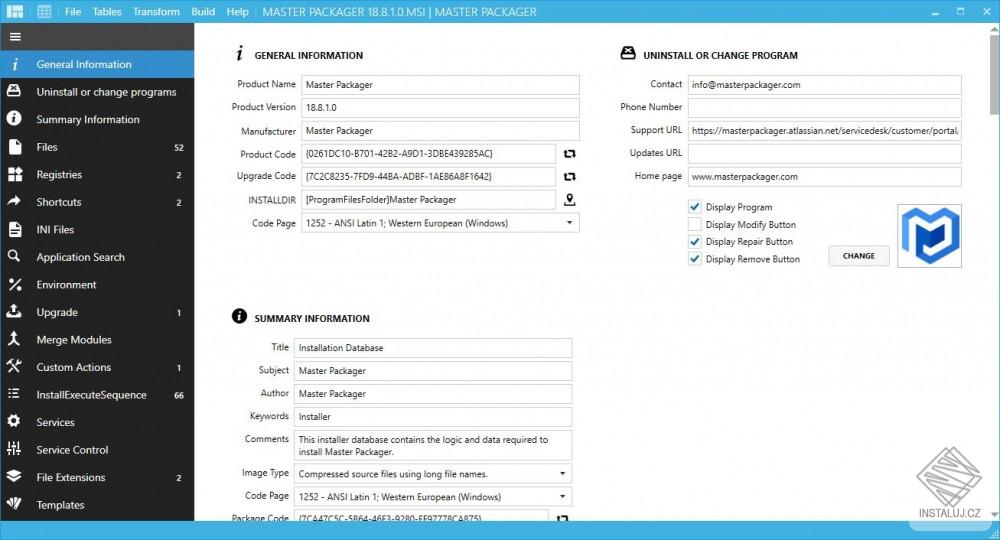Click in the Manufacturer field
Image resolution: width=1000 pixels, height=540 pixels.
(x=440, y=131)
